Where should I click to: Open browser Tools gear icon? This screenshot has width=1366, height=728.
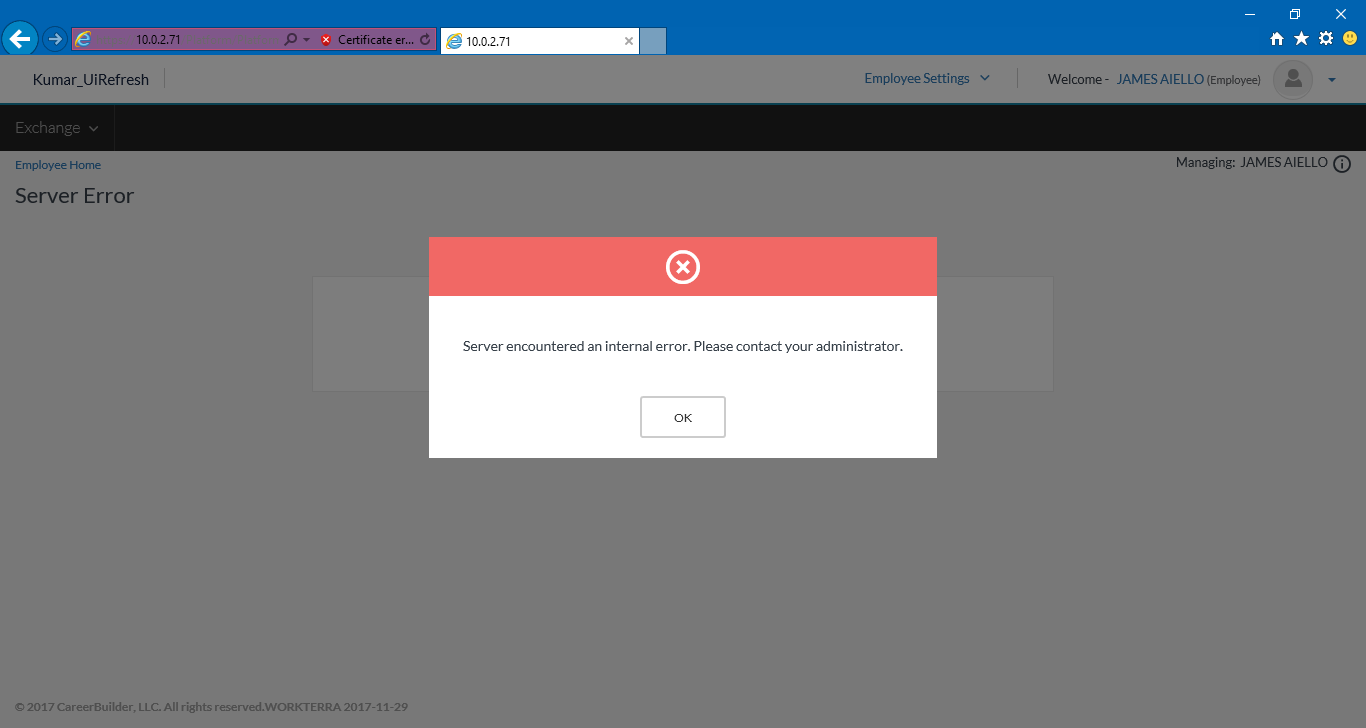pyautogui.click(x=1326, y=39)
